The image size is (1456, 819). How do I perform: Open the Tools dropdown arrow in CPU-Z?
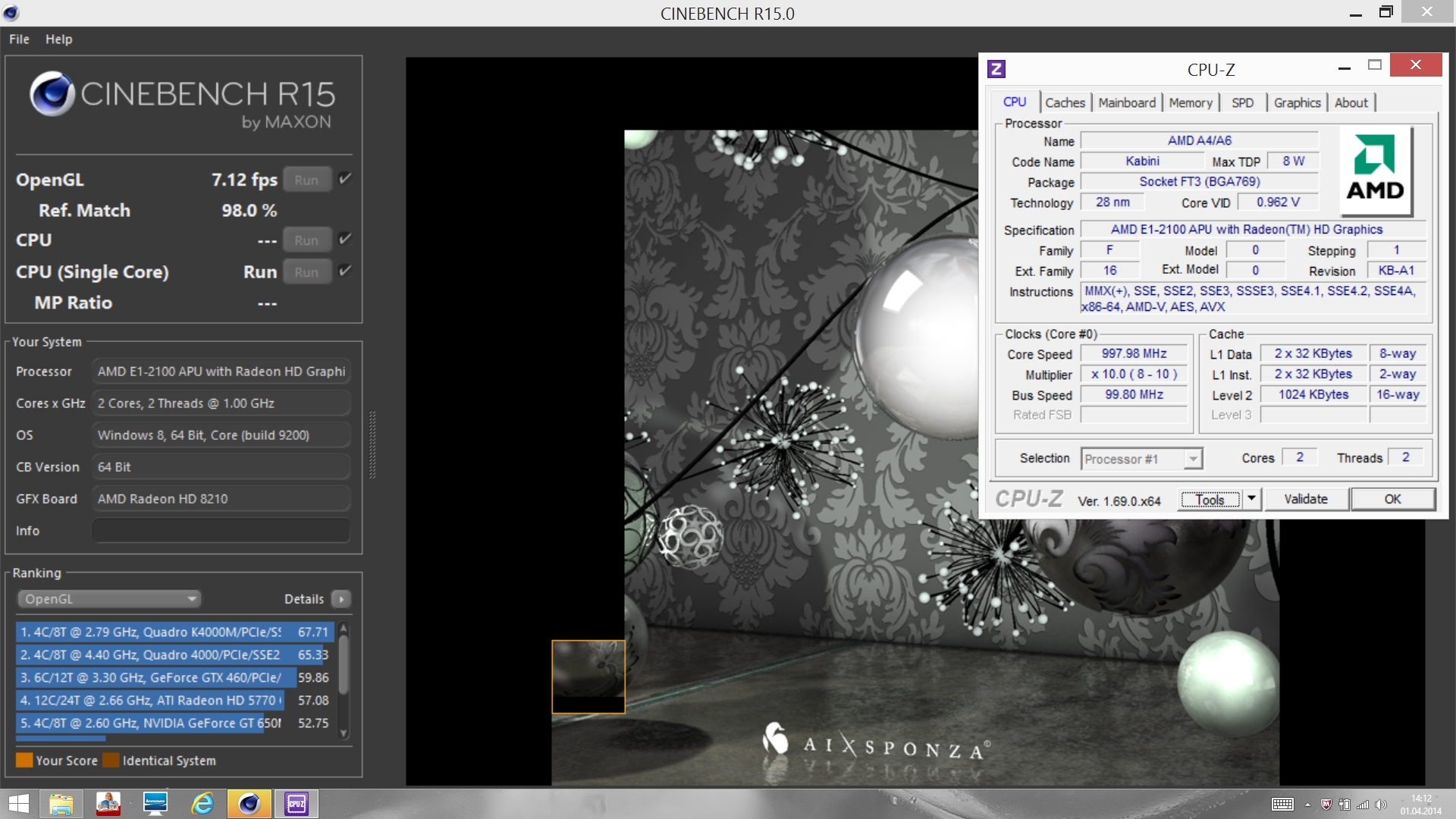click(x=1252, y=499)
